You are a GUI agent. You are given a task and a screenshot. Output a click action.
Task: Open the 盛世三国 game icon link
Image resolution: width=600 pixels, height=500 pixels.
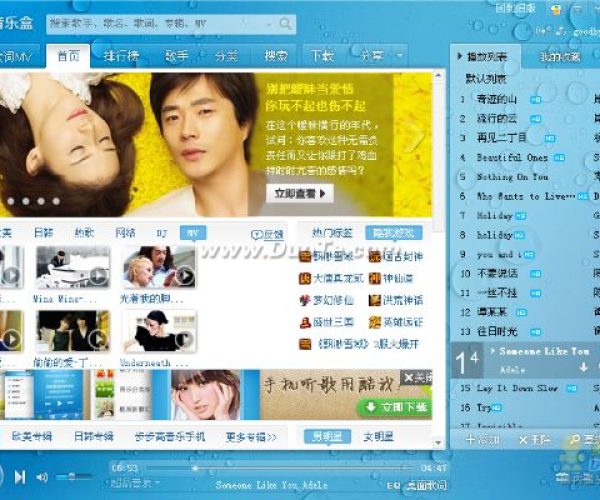point(305,322)
